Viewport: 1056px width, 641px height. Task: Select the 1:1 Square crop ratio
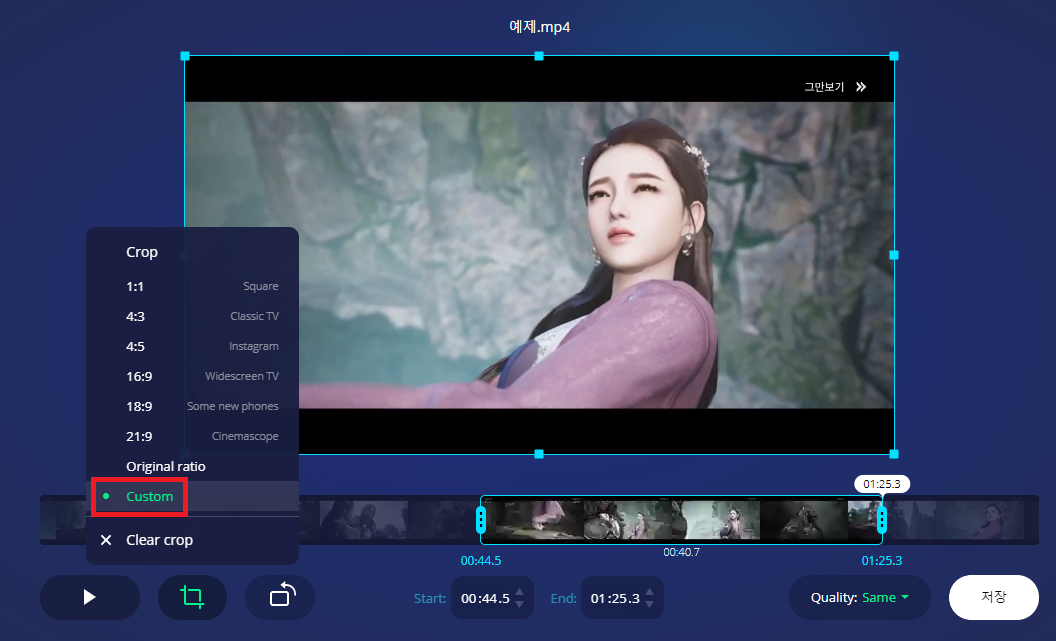[193, 286]
